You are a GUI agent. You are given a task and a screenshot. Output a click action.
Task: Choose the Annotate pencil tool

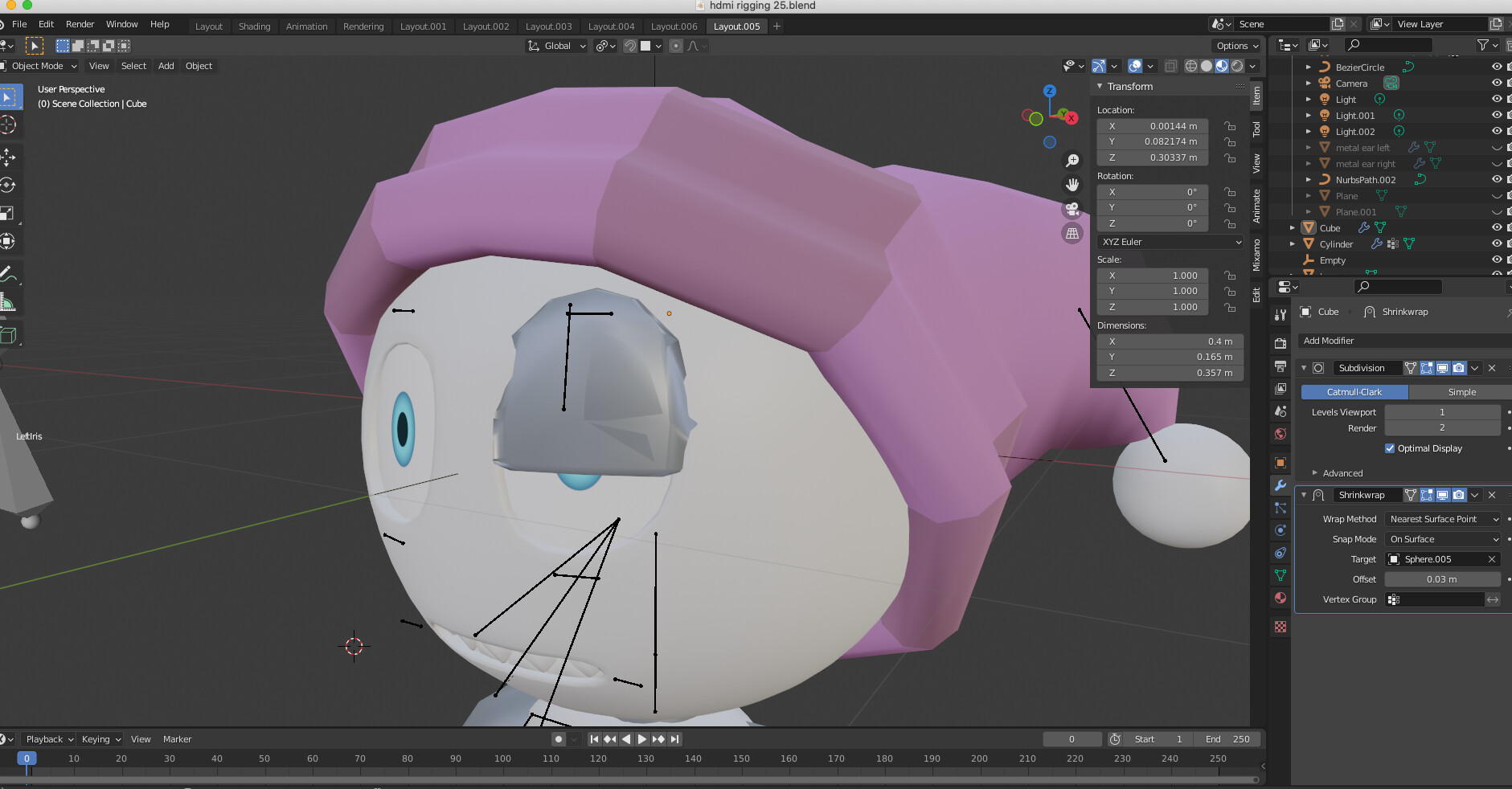tap(8, 274)
